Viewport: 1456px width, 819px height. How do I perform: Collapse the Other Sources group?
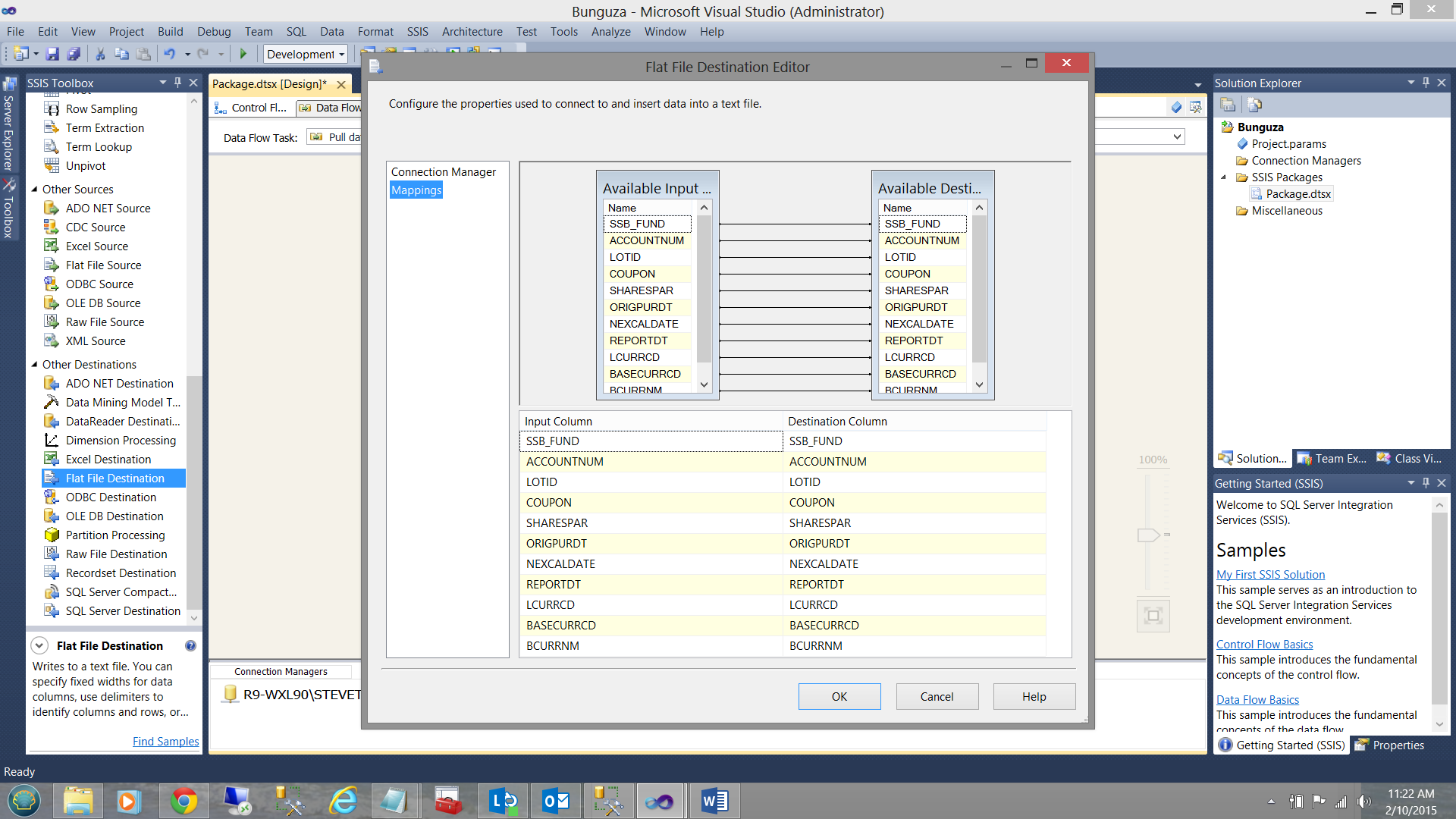[x=34, y=190]
